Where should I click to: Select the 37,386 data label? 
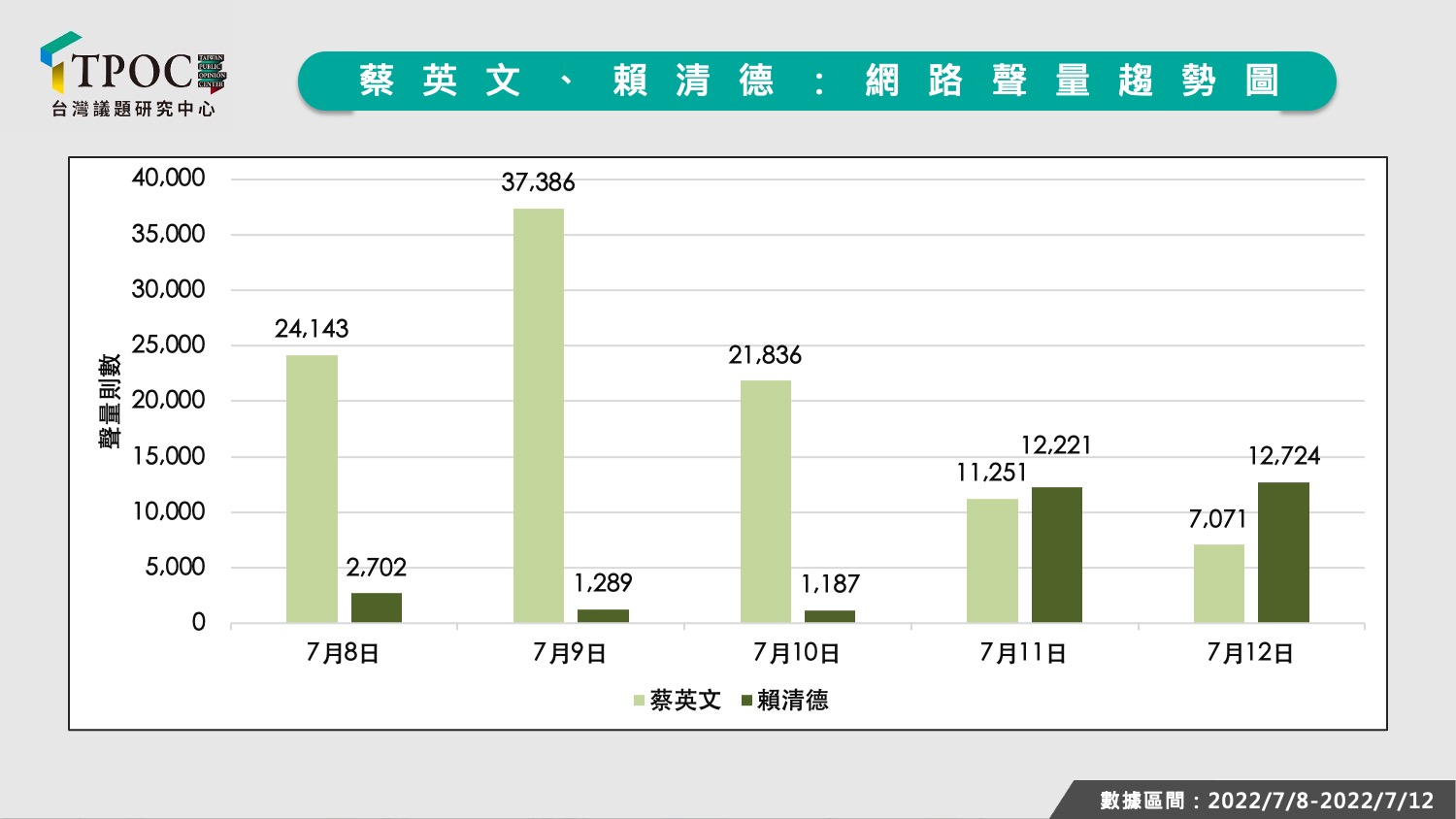click(538, 182)
